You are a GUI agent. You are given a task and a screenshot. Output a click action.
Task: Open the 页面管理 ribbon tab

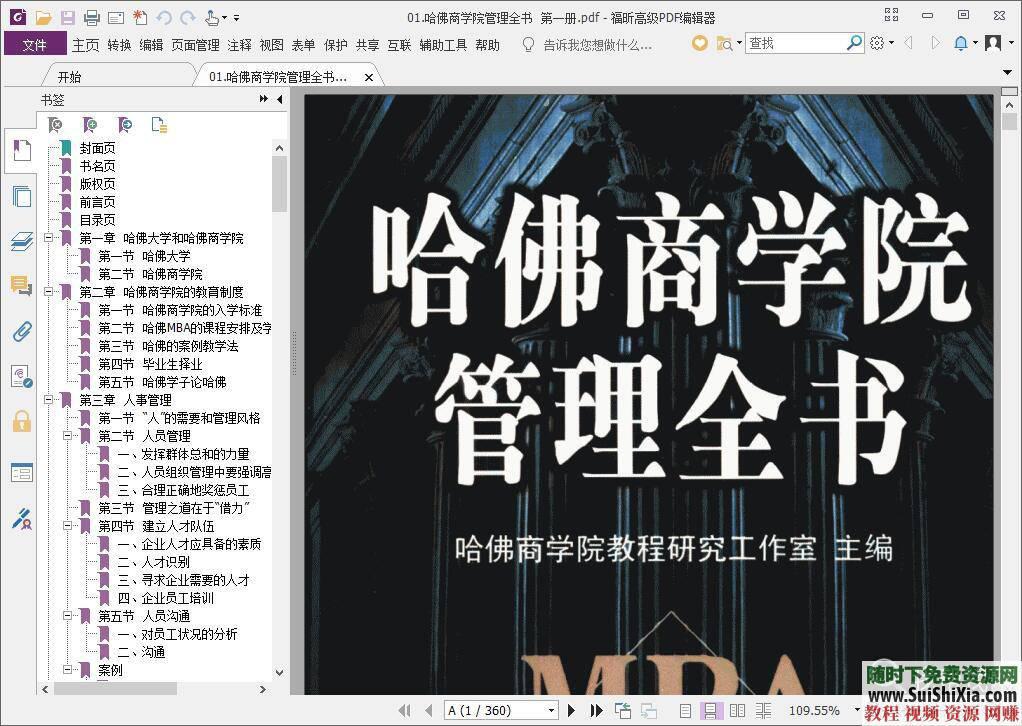196,45
